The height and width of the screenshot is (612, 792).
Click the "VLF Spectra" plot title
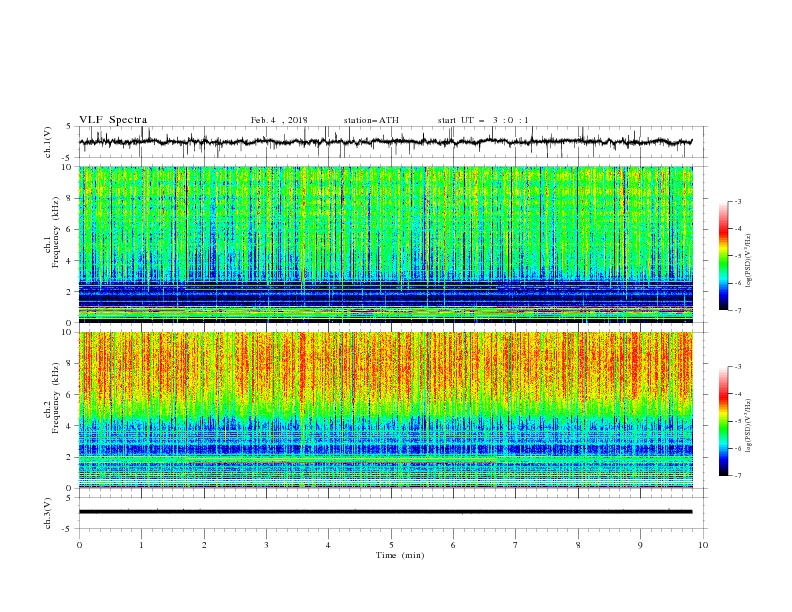tap(113, 120)
